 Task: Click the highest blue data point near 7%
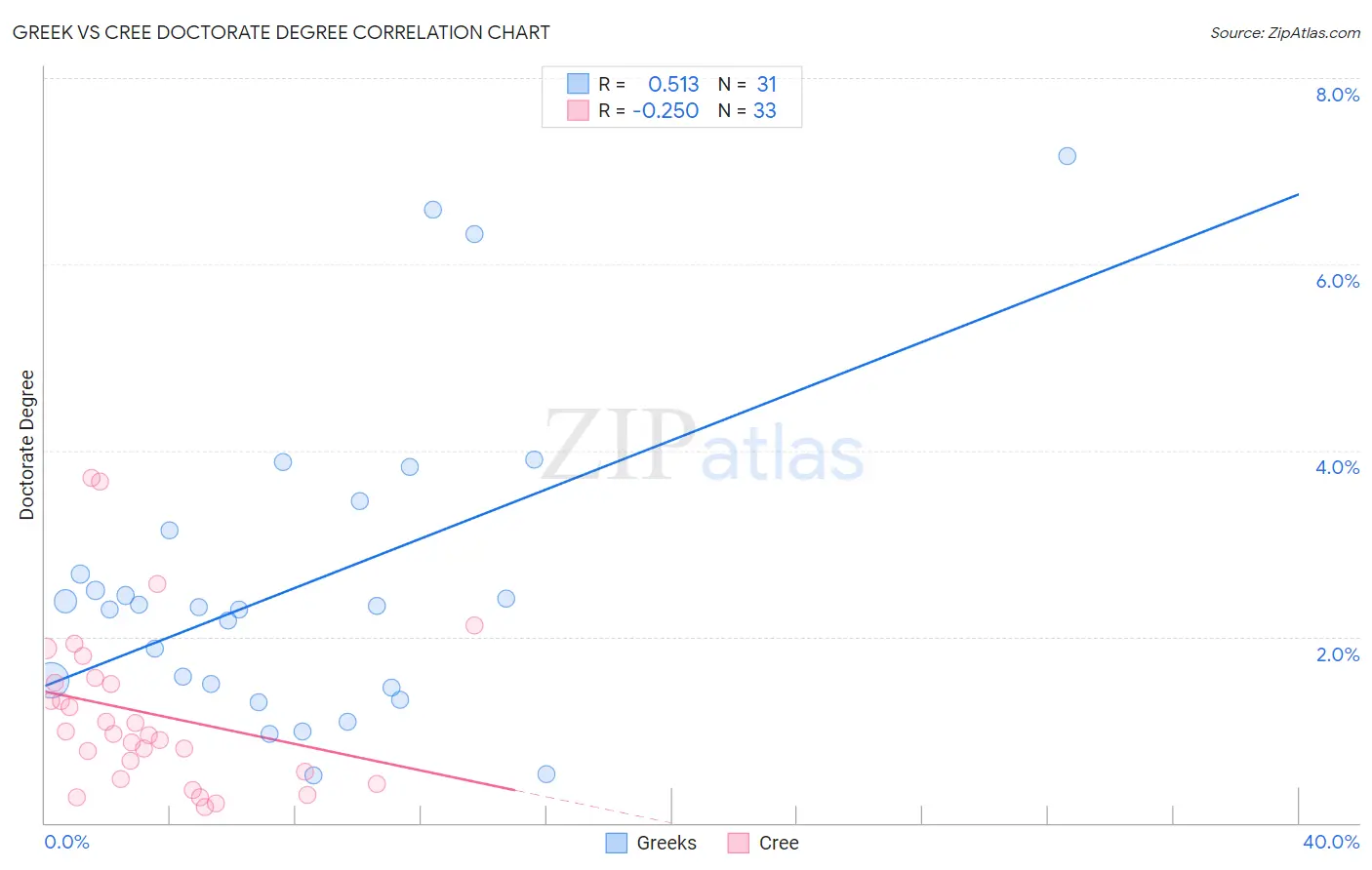[1068, 156]
